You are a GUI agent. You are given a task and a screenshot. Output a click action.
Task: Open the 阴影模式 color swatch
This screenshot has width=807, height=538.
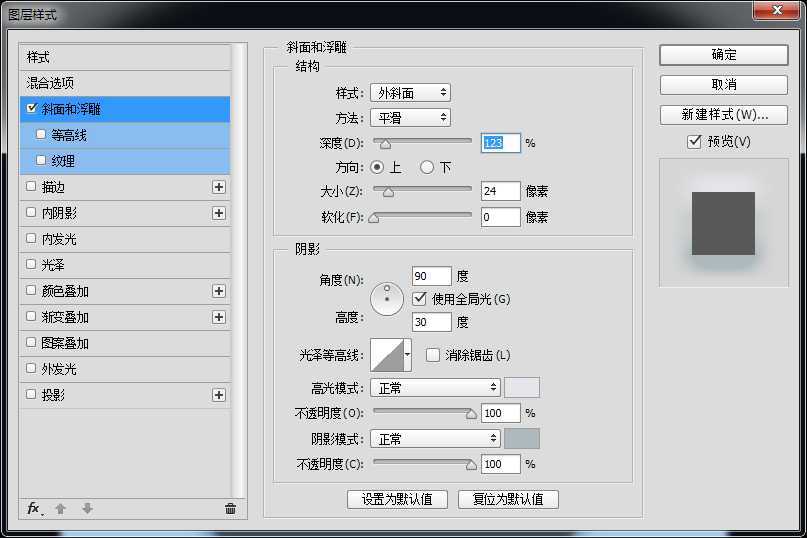tap(521, 438)
